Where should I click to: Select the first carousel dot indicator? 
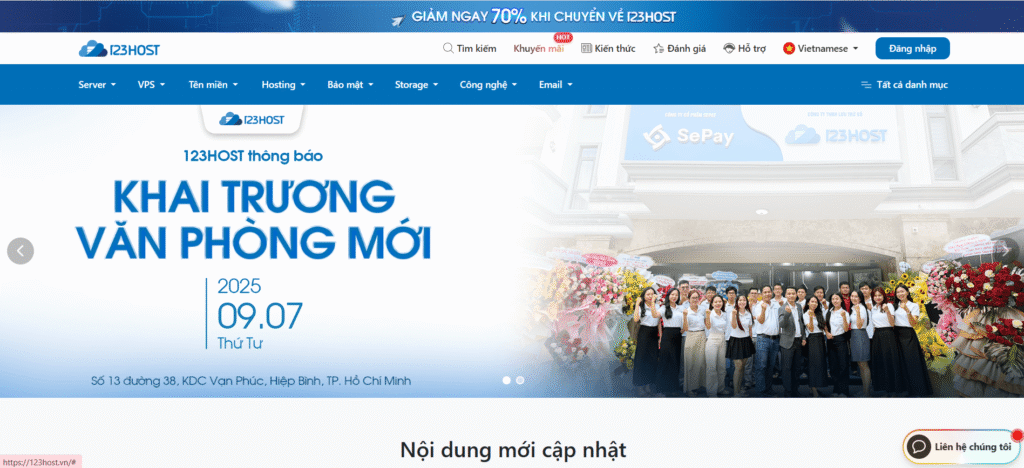point(506,380)
